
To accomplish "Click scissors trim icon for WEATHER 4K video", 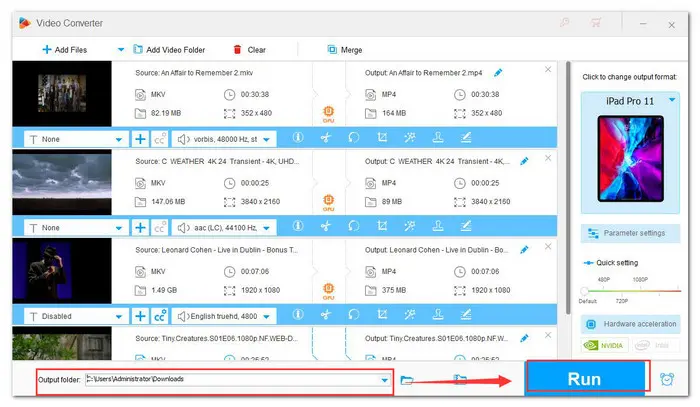I will [326, 226].
